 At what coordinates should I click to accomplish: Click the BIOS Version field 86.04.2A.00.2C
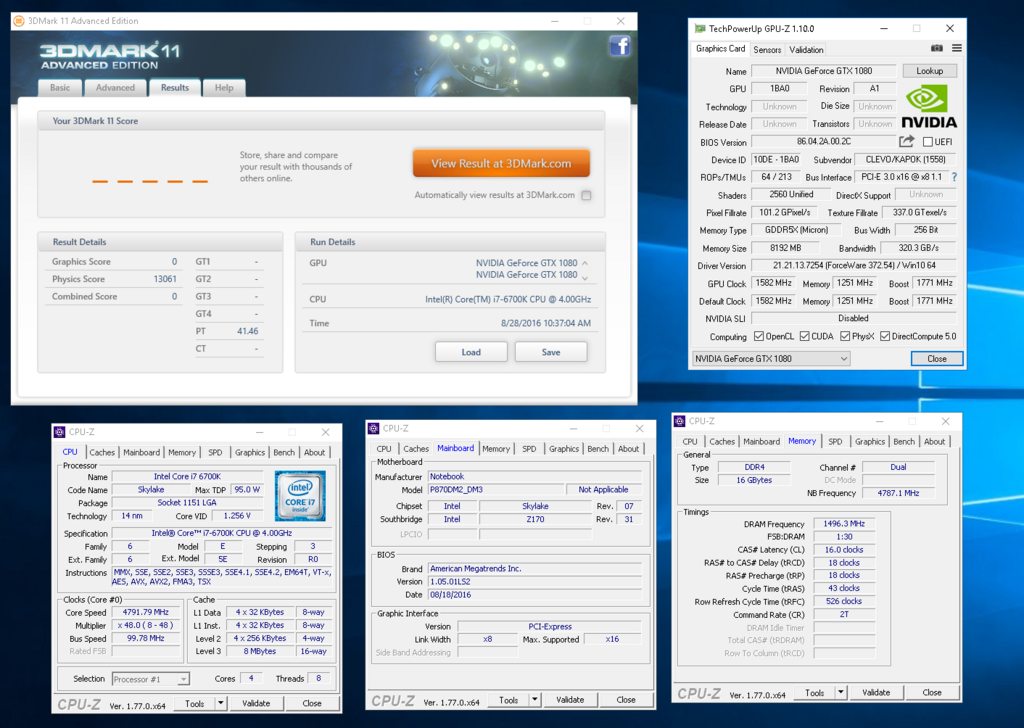pyautogui.click(x=824, y=141)
